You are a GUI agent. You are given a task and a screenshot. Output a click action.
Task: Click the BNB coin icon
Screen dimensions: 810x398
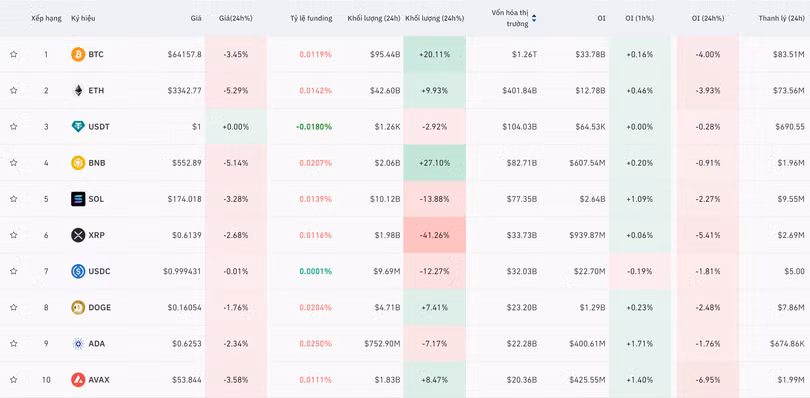78,163
